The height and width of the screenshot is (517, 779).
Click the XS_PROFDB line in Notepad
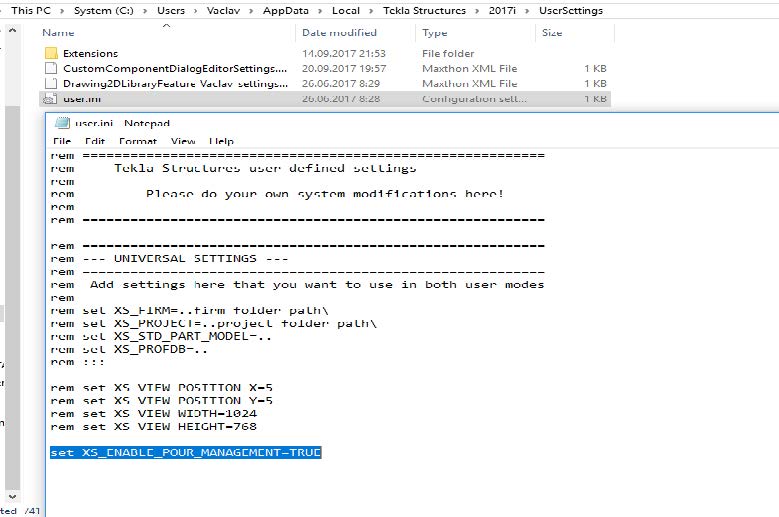point(129,349)
